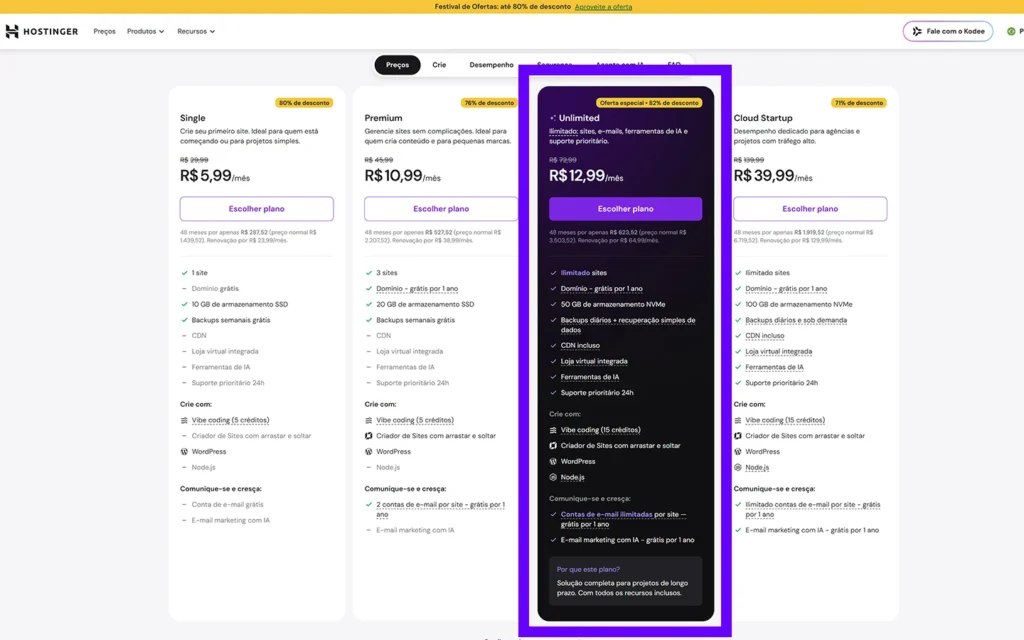The width and height of the screenshot is (1024, 640).
Task: Open Preços in the top navigation
Action: click(104, 31)
